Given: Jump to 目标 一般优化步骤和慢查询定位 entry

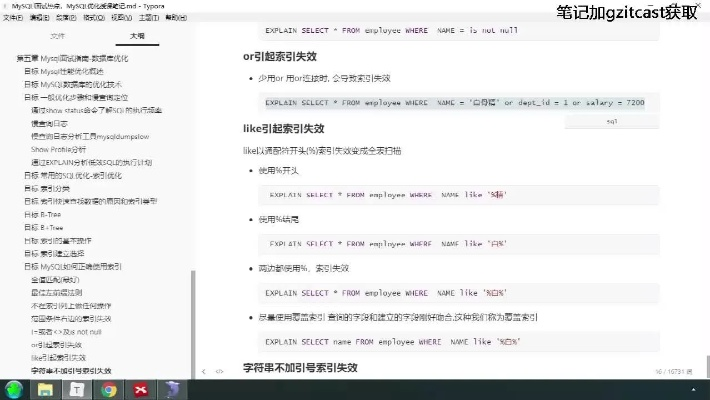Looking at the screenshot, I should tap(76, 97).
